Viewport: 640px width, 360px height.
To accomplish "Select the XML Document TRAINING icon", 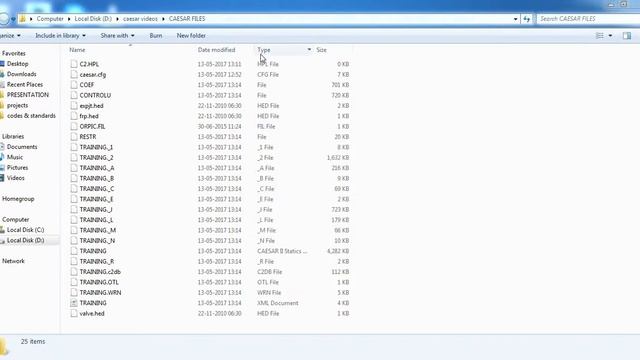I will pyautogui.click(x=74, y=303).
